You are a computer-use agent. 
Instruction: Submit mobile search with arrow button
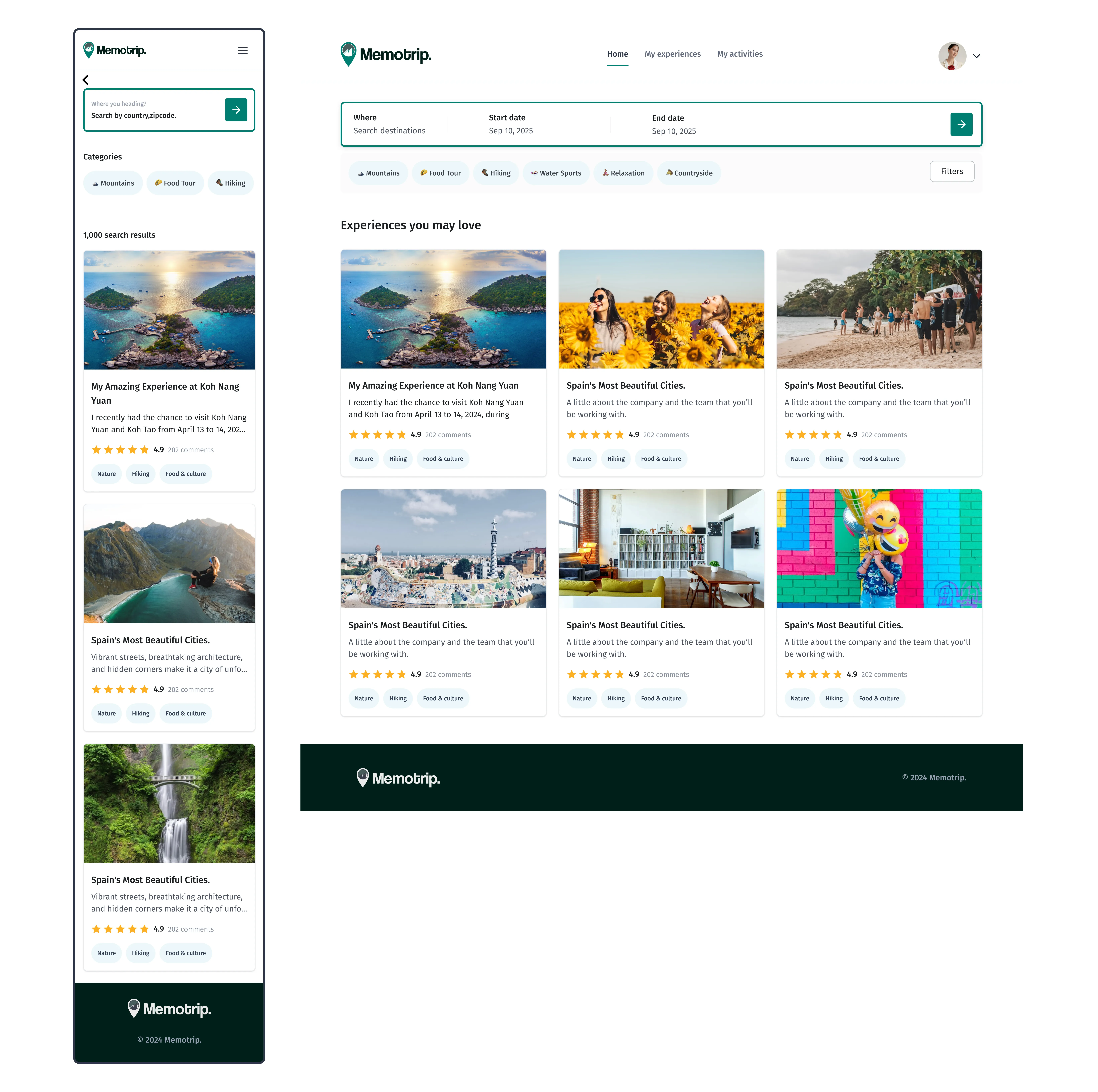pyautogui.click(x=236, y=110)
